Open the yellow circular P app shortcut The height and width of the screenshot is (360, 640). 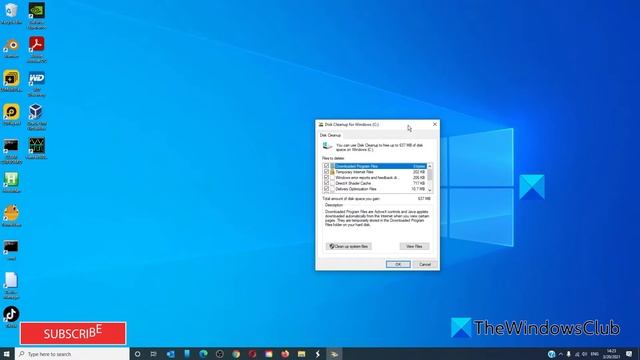(11, 115)
